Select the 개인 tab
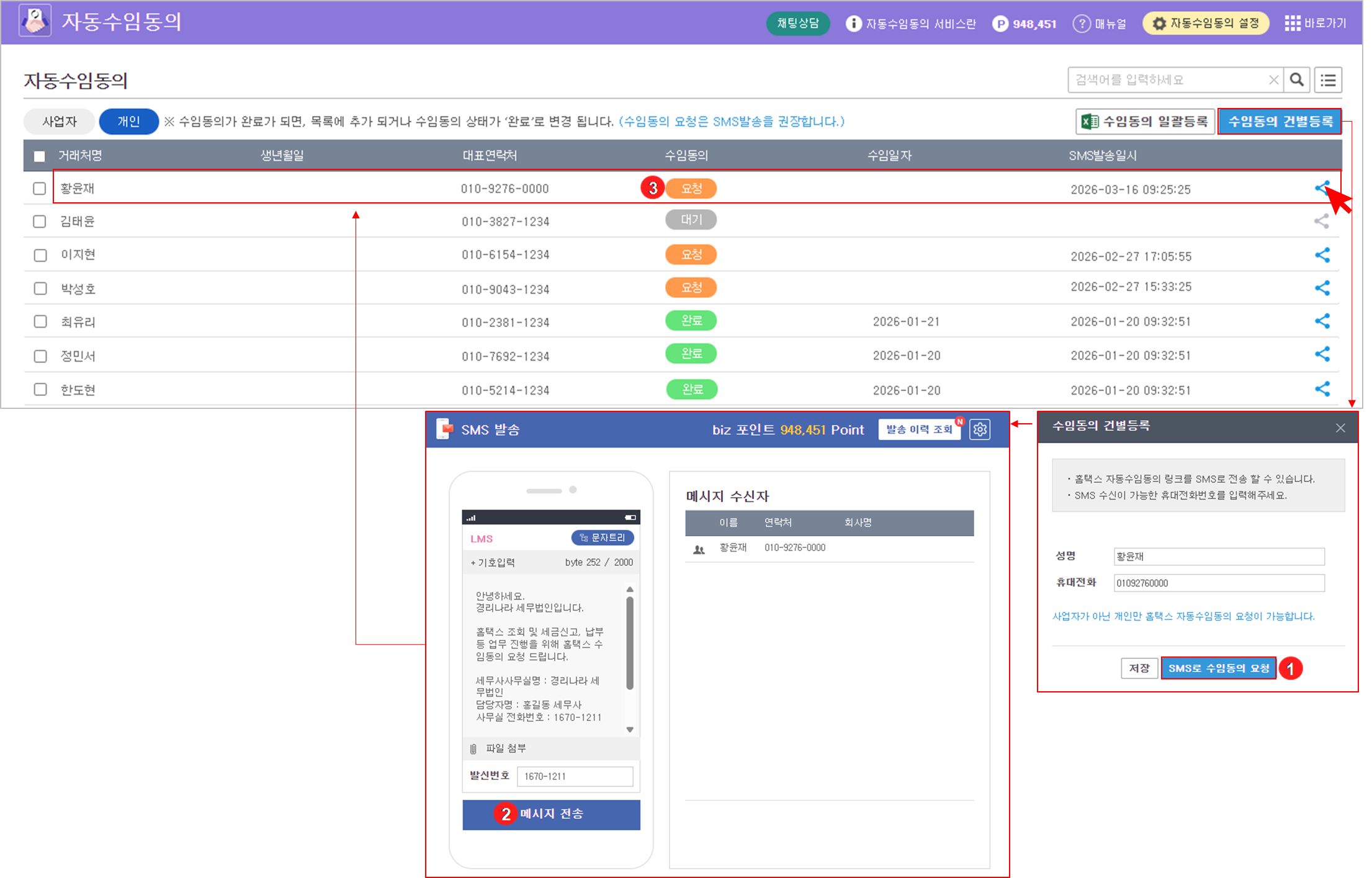The image size is (1372, 878). 128,122
